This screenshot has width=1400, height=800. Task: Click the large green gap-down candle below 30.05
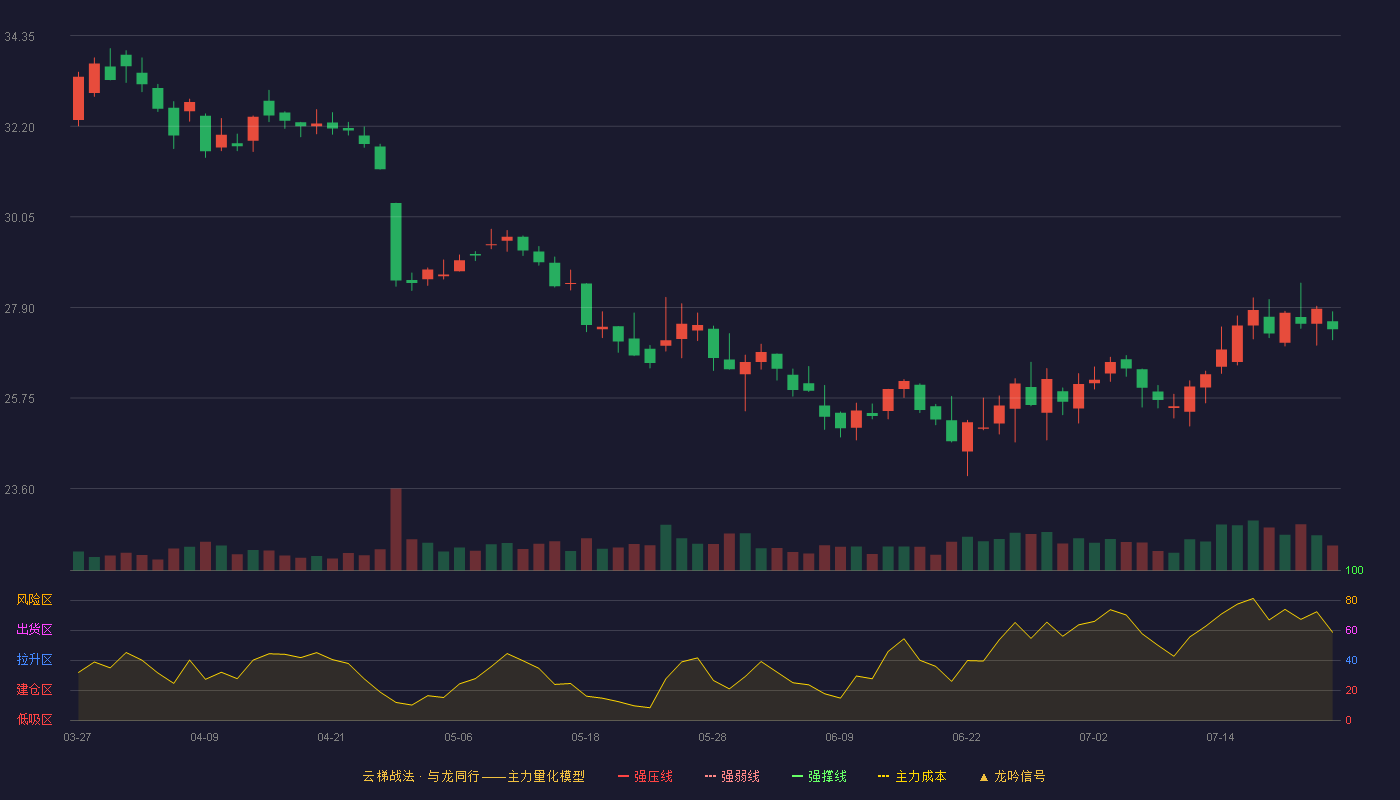pyautogui.click(x=396, y=242)
